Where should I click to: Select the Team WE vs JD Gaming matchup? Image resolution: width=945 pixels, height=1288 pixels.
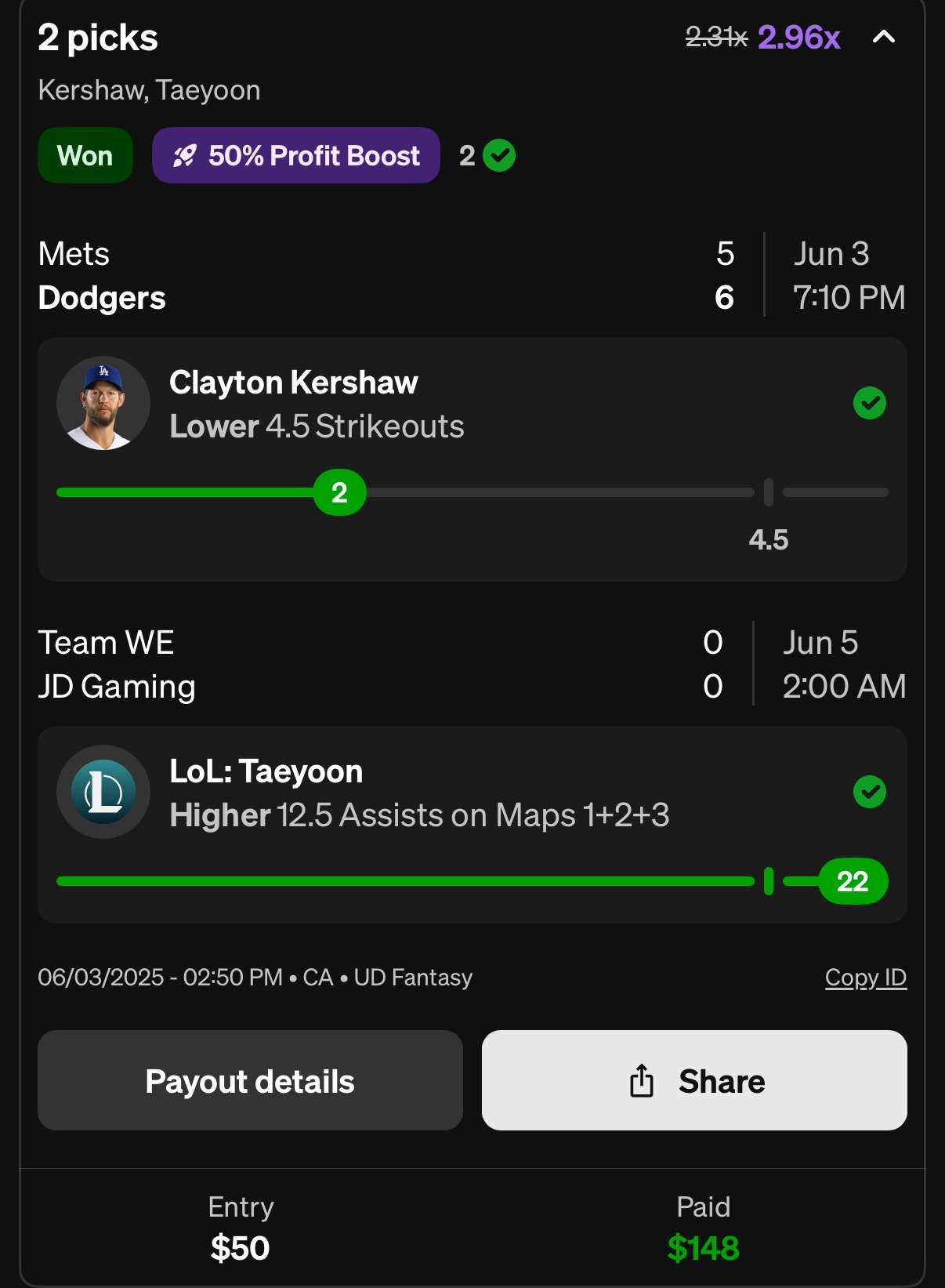tap(392, 664)
